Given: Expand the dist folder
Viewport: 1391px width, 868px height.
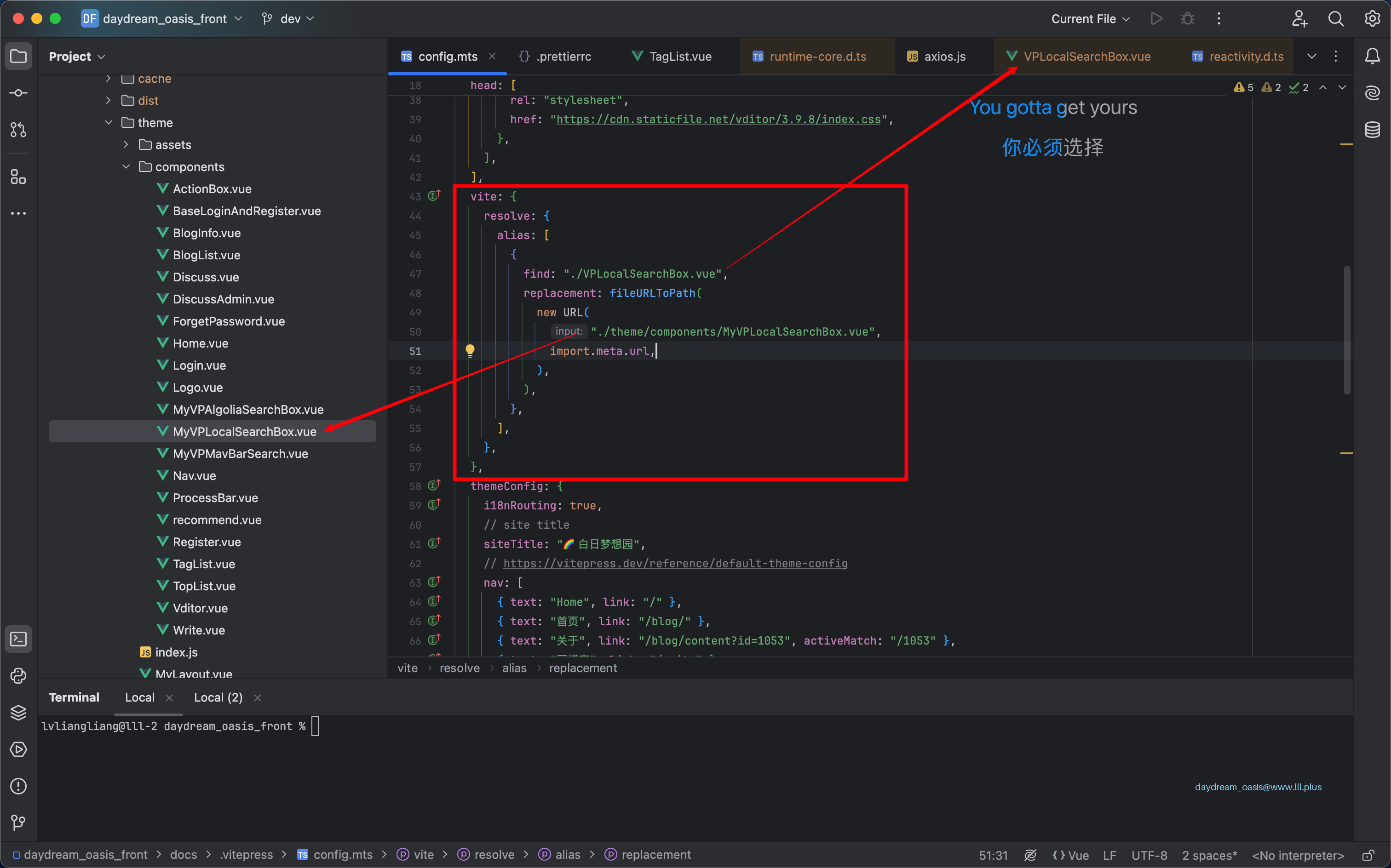Looking at the screenshot, I should [x=109, y=101].
